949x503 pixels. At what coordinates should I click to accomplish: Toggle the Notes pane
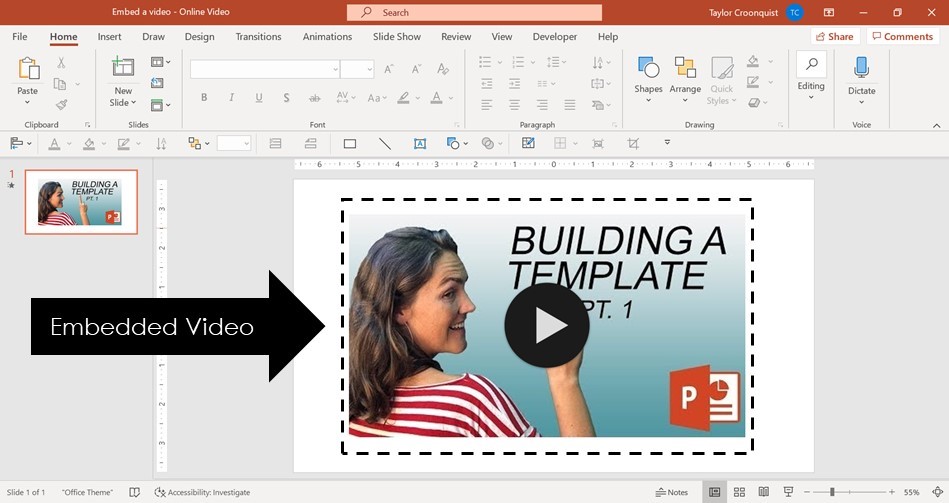[x=672, y=492]
